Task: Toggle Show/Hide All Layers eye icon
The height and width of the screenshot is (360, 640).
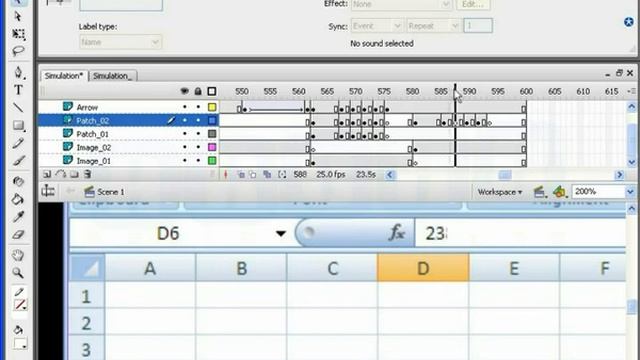Action: pyautogui.click(x=184, y=91)
